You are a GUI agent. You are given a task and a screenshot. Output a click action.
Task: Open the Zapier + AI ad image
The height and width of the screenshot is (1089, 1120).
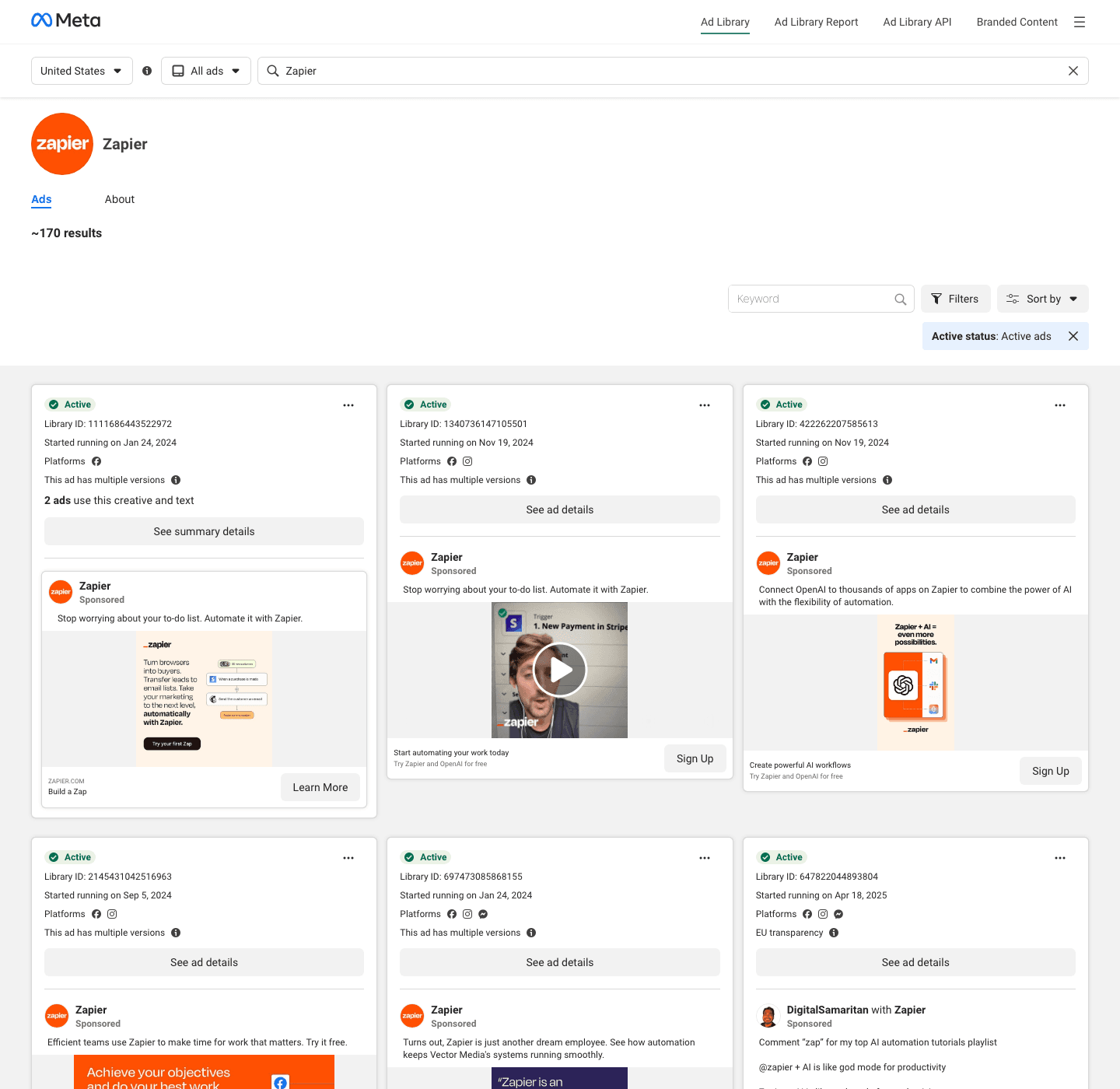pyautogui.click(x=915, y=683)
